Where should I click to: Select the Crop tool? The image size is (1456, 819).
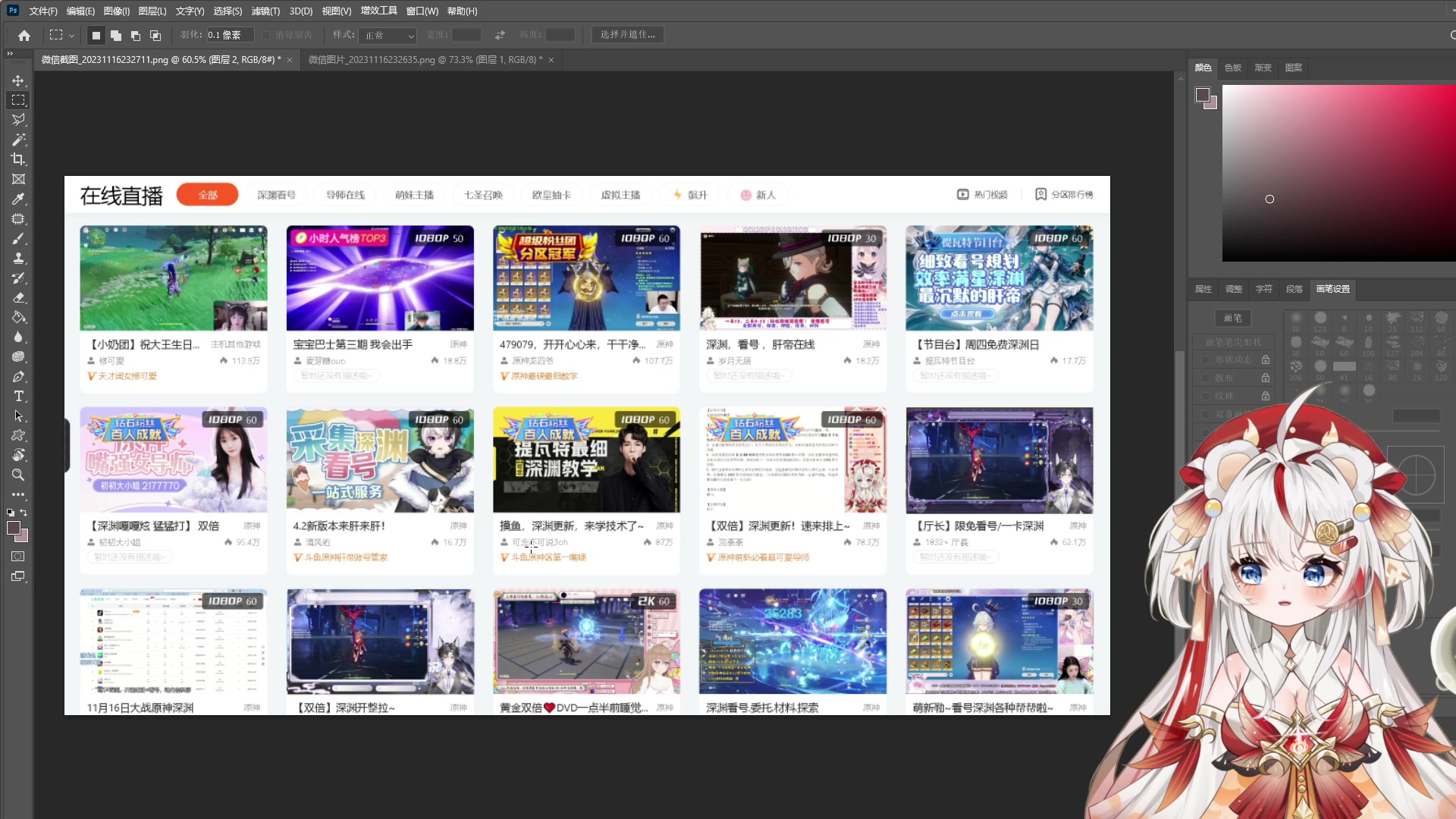(x=18, y=159)
